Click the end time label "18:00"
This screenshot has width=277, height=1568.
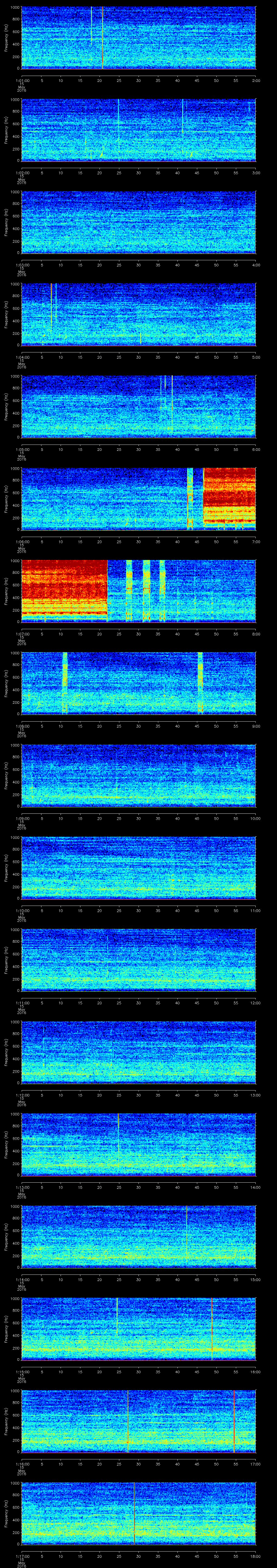(255, 1556)
